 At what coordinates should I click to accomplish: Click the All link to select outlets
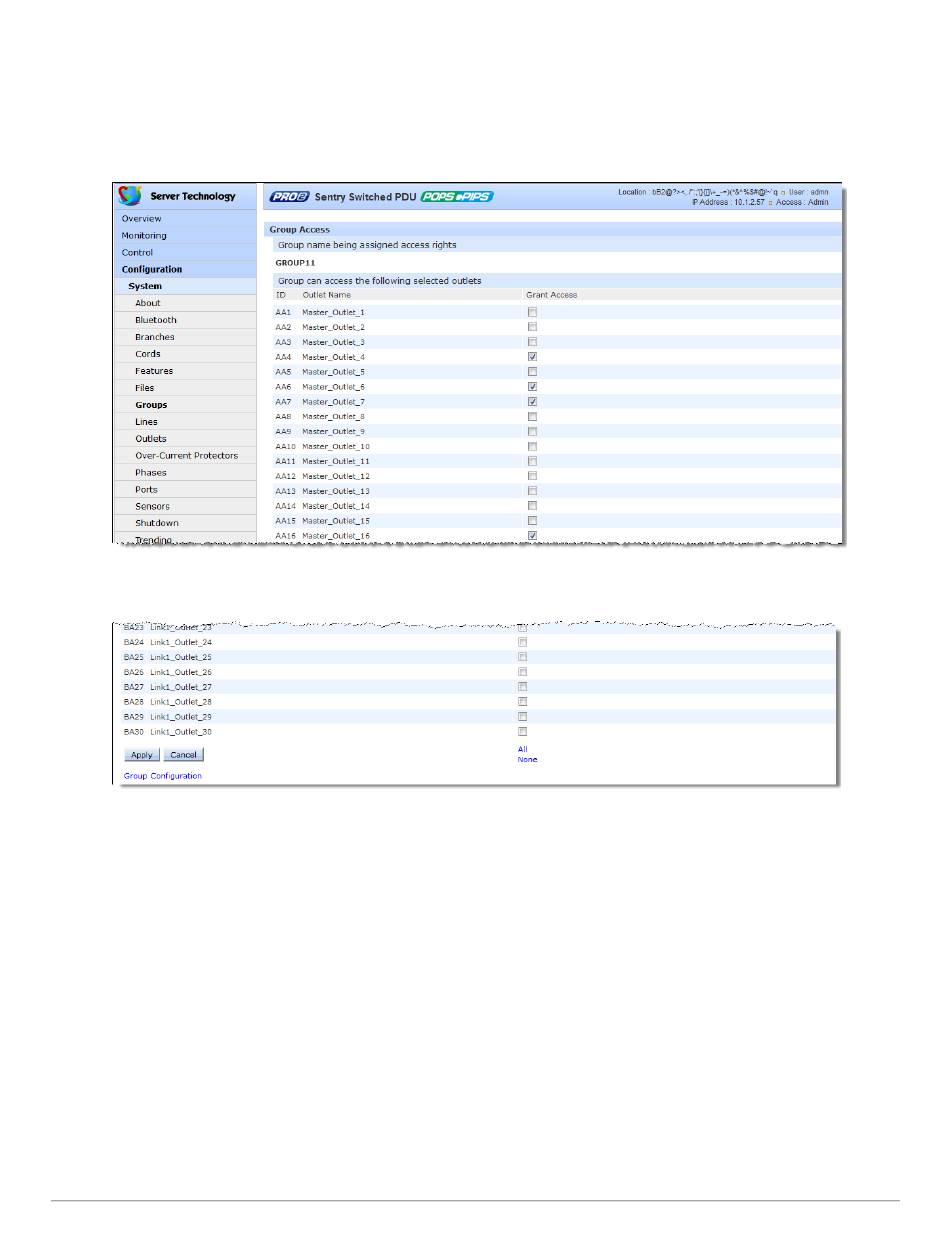pyautogui.click(x=522, y=749)
